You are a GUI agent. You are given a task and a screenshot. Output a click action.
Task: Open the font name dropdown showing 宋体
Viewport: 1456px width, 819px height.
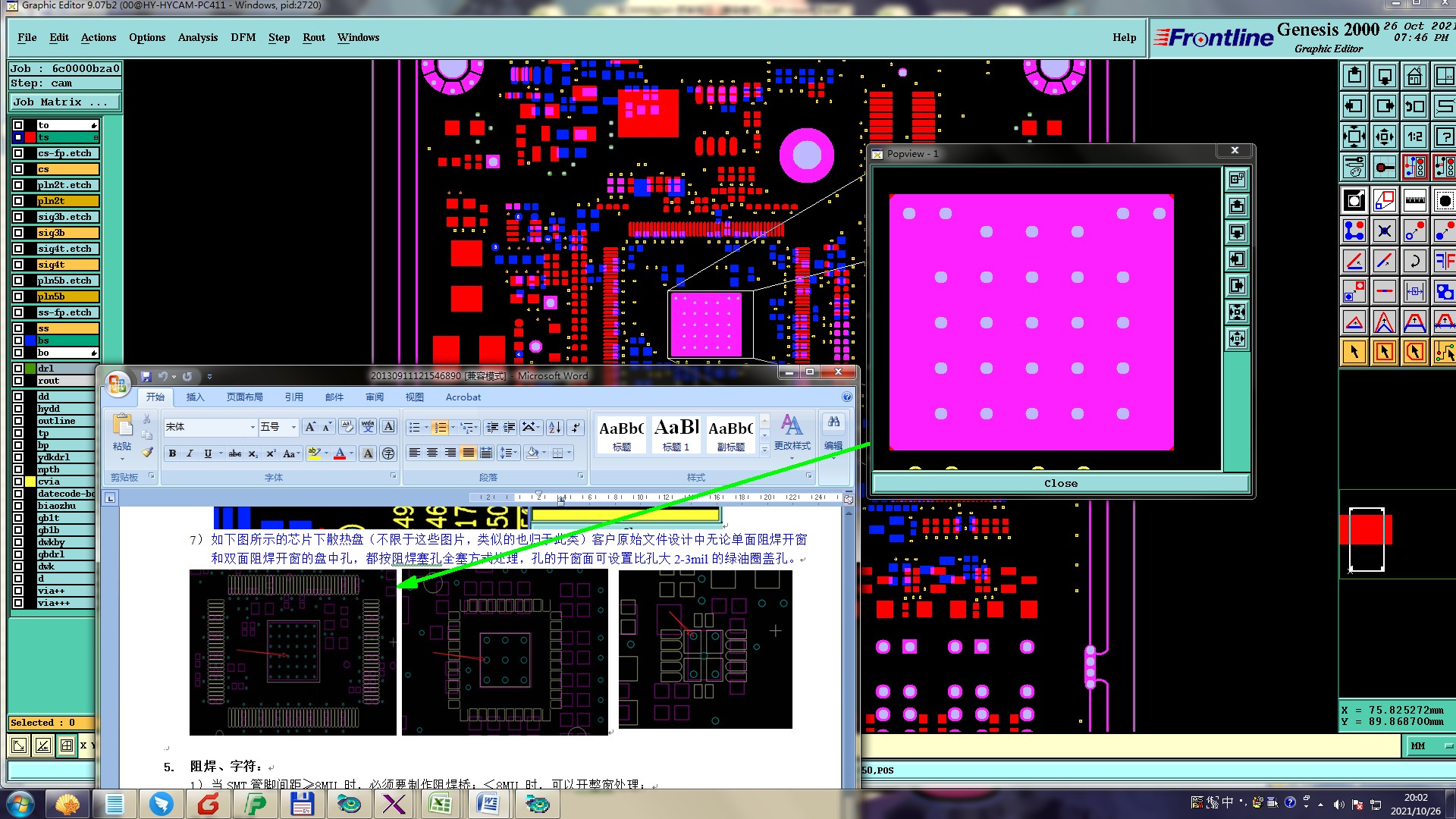[253, 427]
